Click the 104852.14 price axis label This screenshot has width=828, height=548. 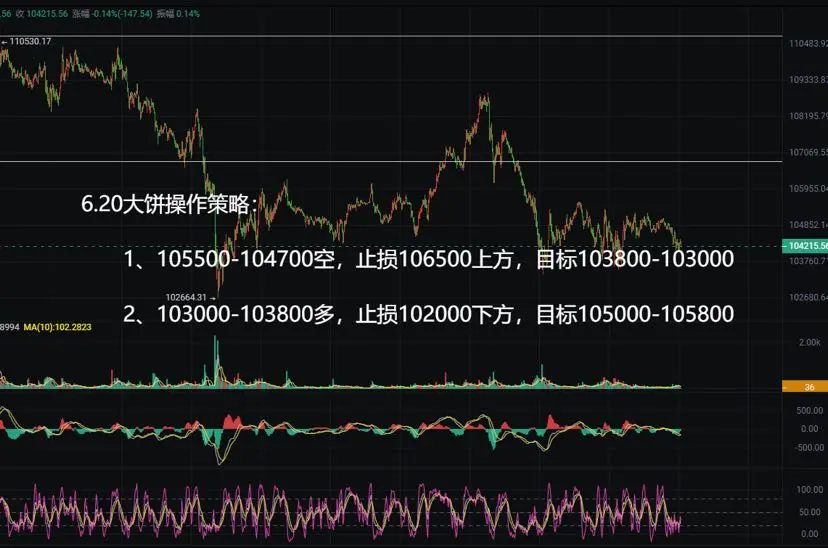coord(808,225)
